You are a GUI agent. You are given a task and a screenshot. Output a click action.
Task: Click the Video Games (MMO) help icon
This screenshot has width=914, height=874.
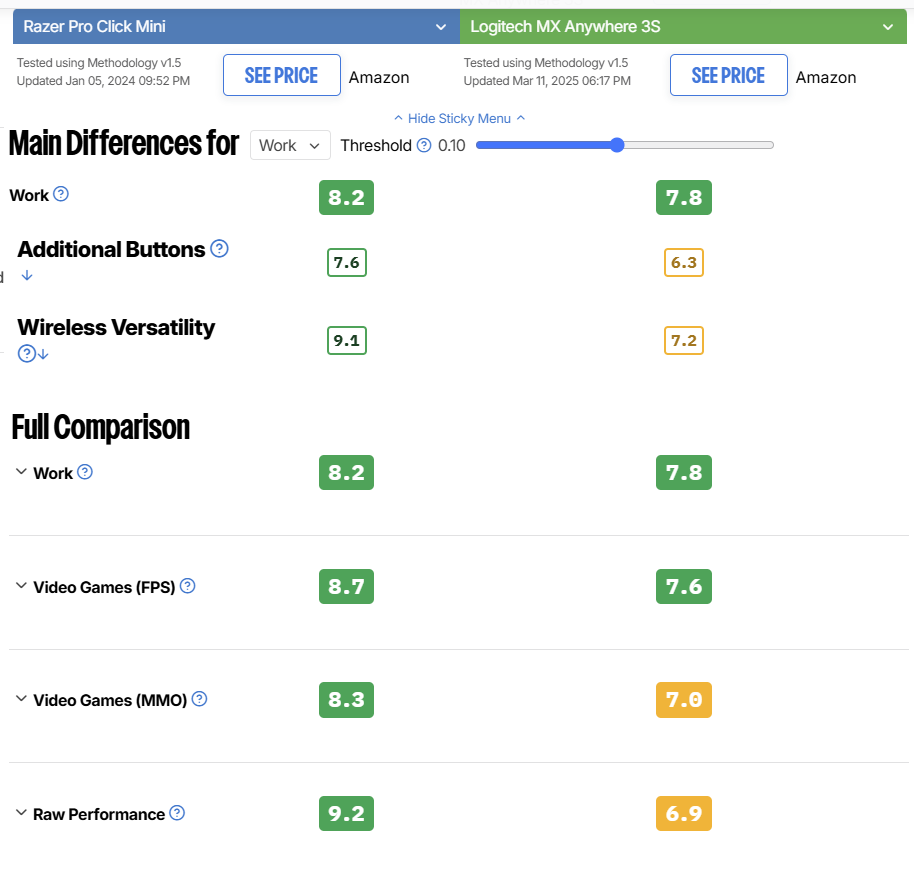pyautogui.click(x=199, y=699)
